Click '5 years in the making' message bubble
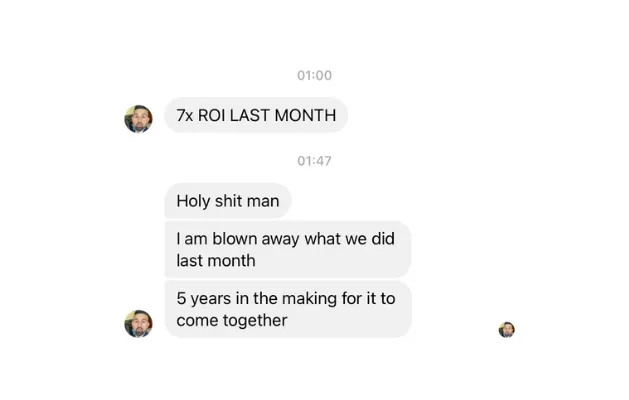629x400 pixels. point(288,309)
